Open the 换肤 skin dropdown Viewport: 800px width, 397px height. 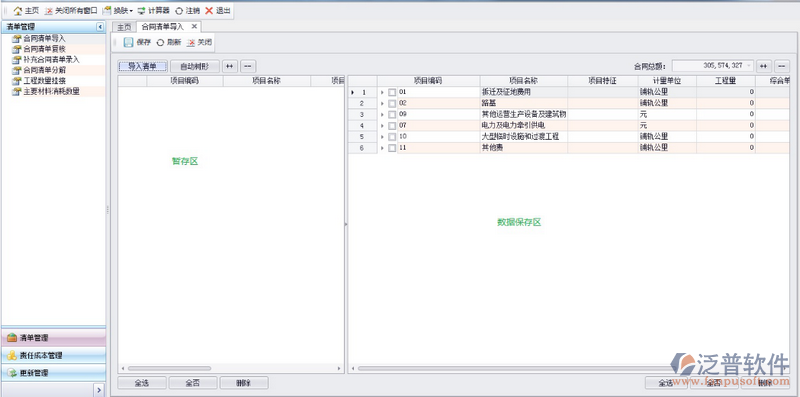click(x=118, y=11)
